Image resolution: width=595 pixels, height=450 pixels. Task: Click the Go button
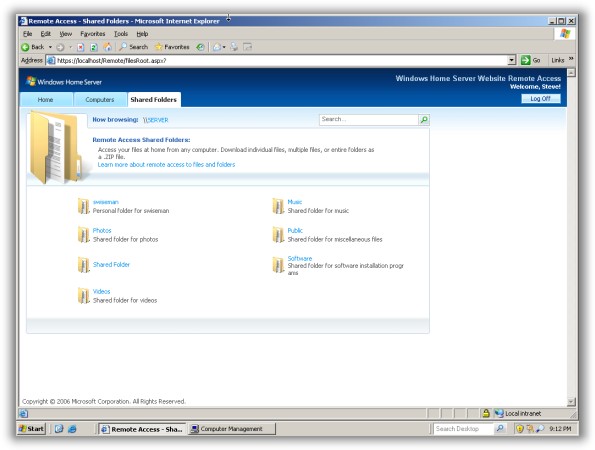pyautogui.click(x=530, y=60)
